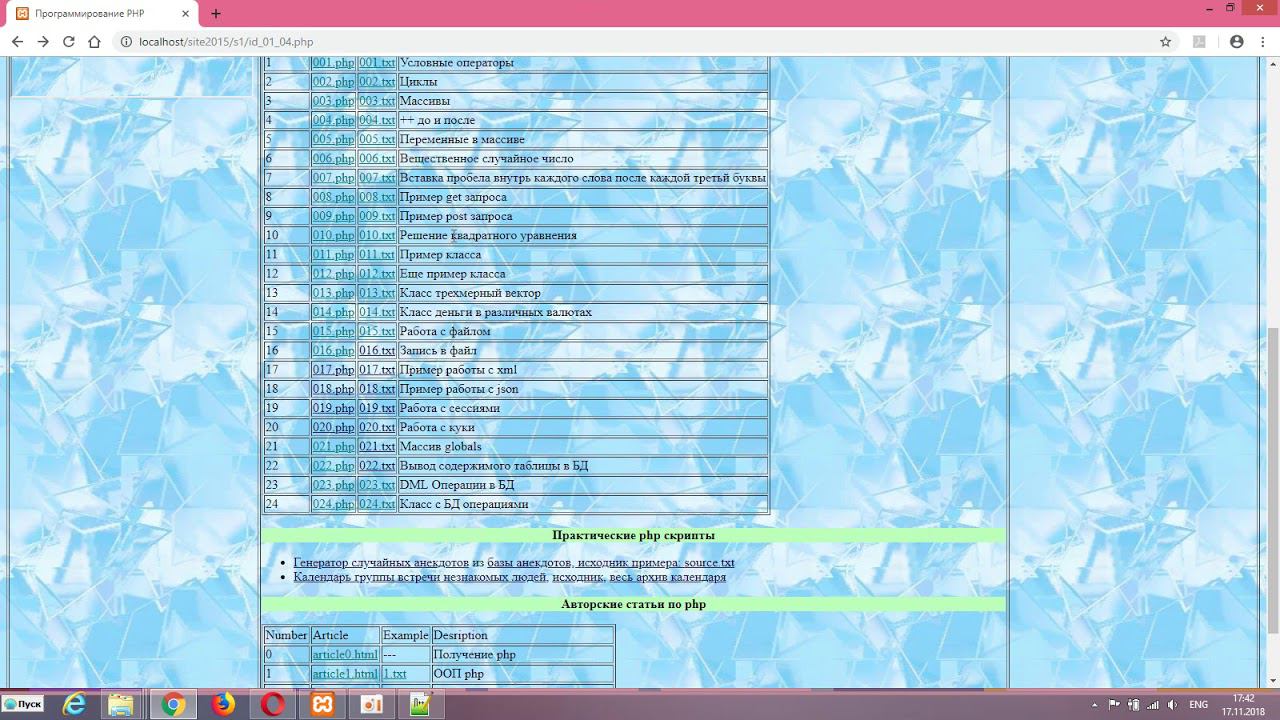
Task: Switch the ENG input language
Action: pyautogui.click(x=1199, y=705)
